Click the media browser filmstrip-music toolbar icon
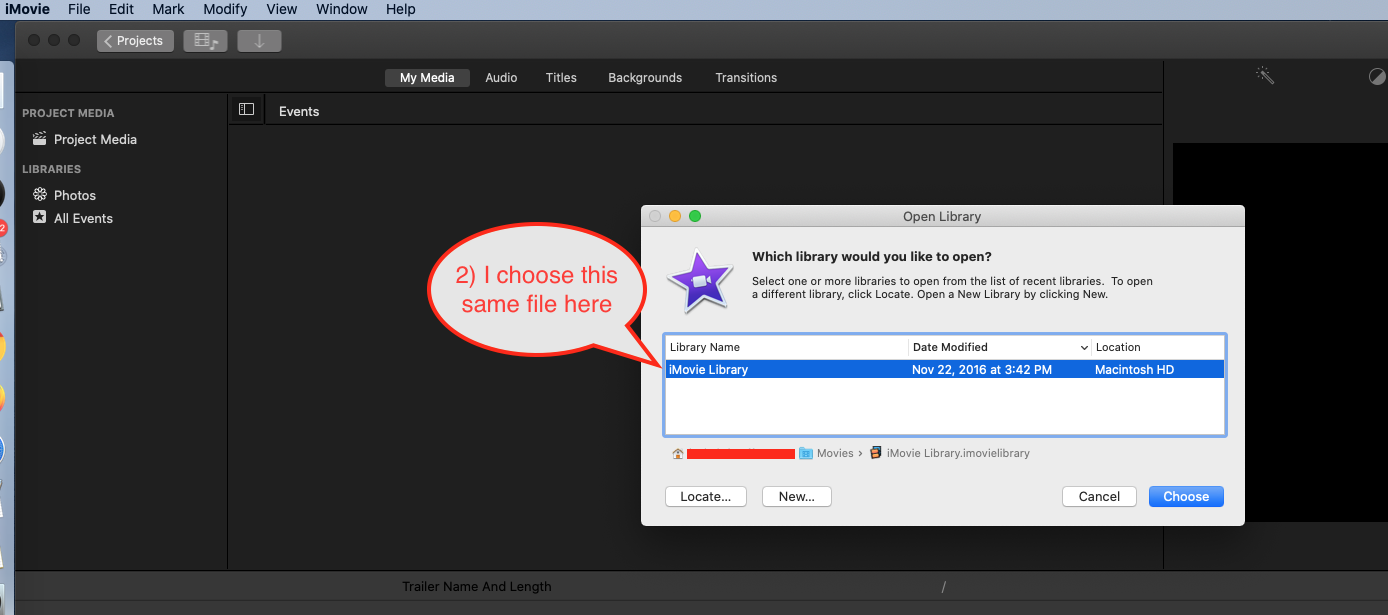 click(x=206, y=41)
